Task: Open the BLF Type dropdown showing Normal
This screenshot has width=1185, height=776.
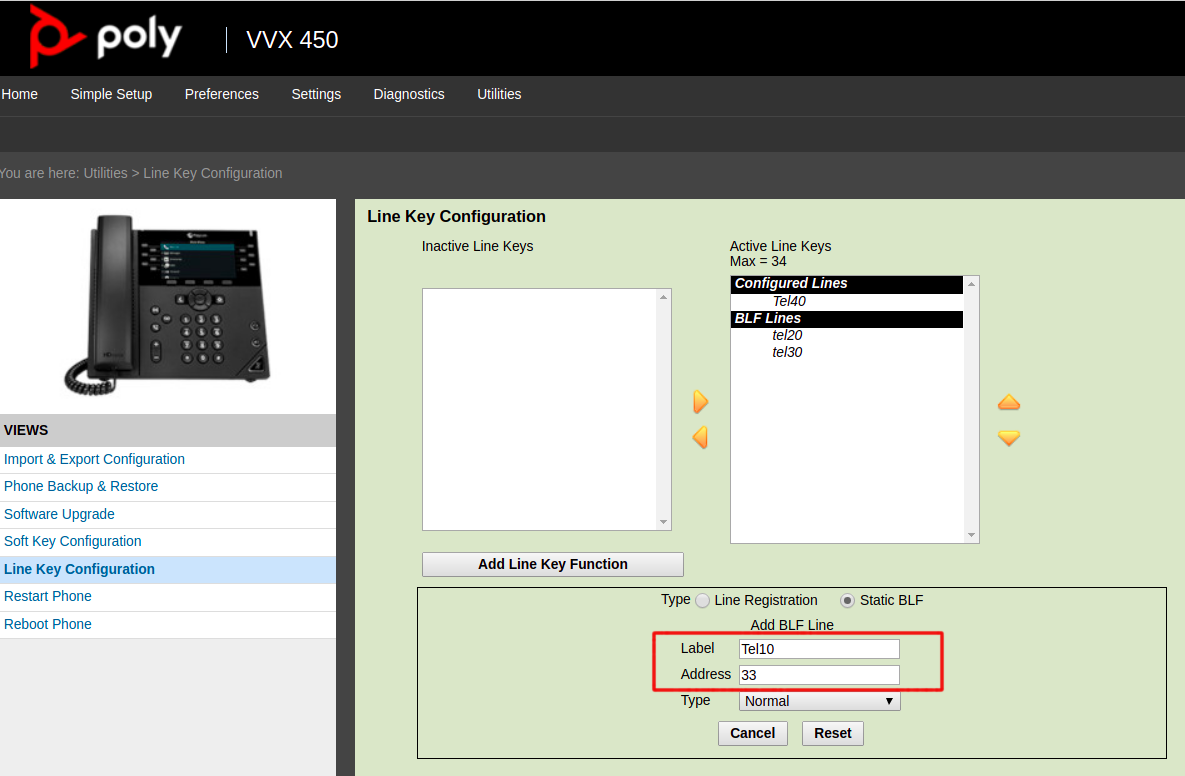Action: point(819,701)
